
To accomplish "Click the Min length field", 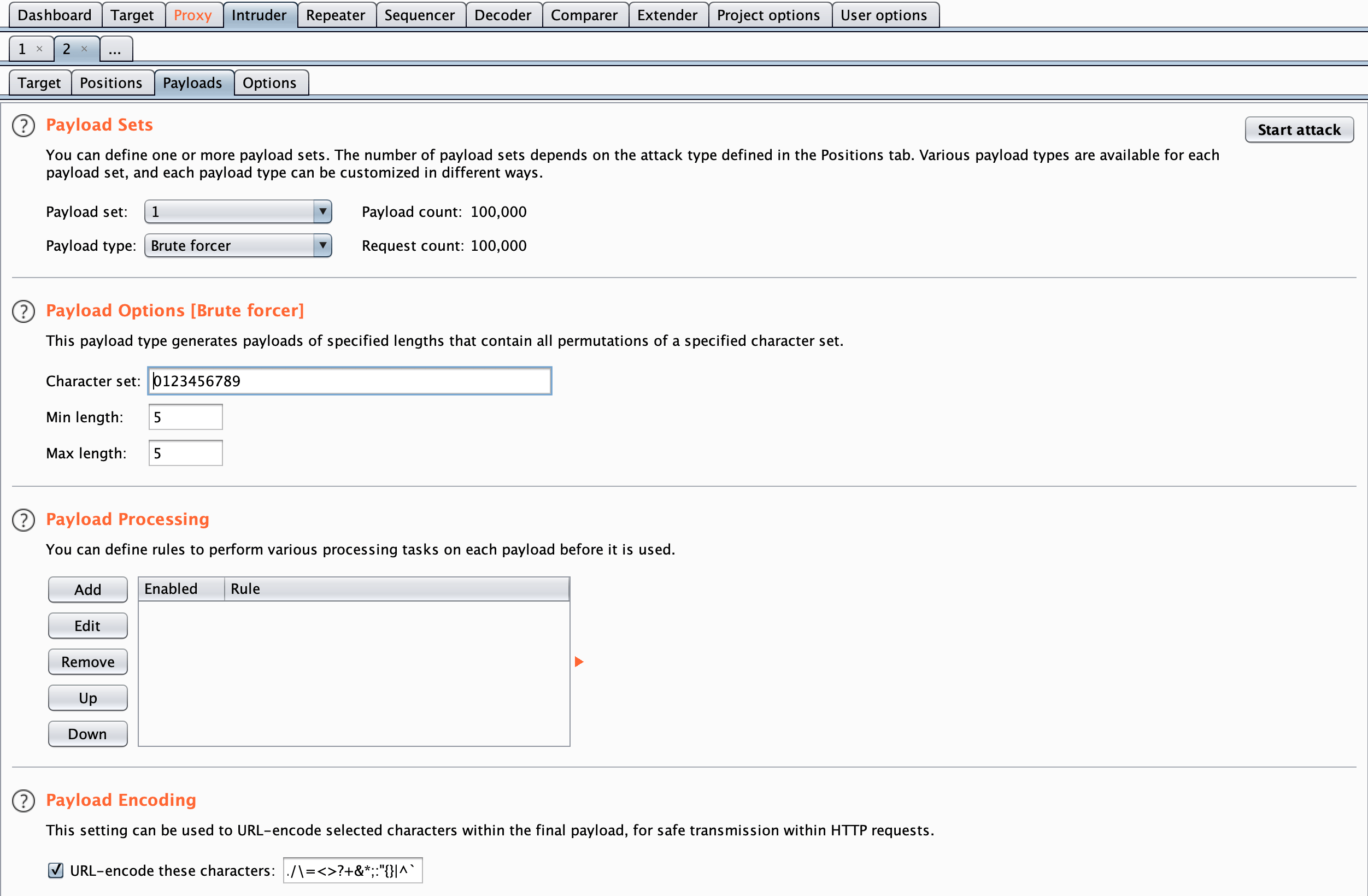I will tap(186, 417).
